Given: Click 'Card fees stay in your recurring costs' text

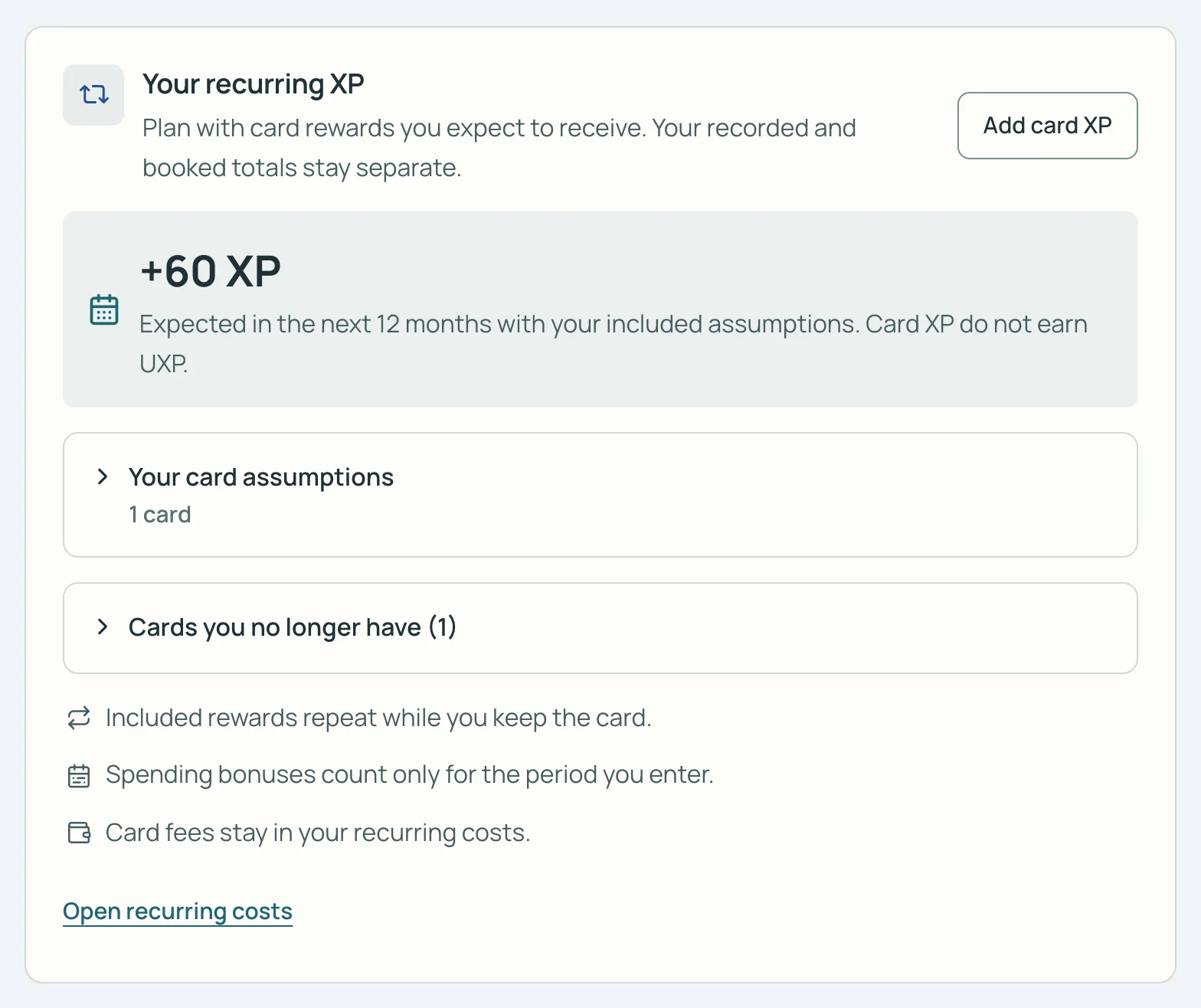Looking at the screenshot, I should [x=318, y=833].
